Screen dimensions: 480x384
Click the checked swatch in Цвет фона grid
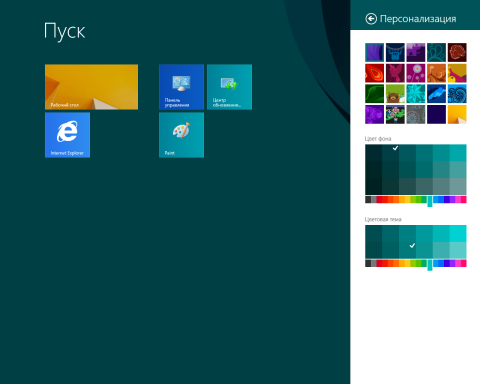coord(390,153)
